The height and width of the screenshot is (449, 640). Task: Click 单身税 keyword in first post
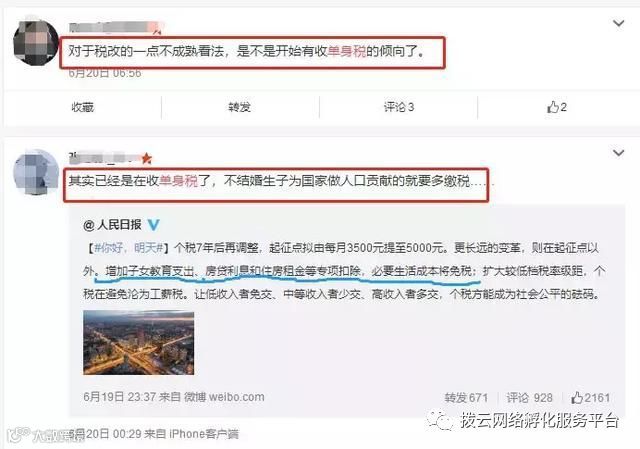click(347, 51)
